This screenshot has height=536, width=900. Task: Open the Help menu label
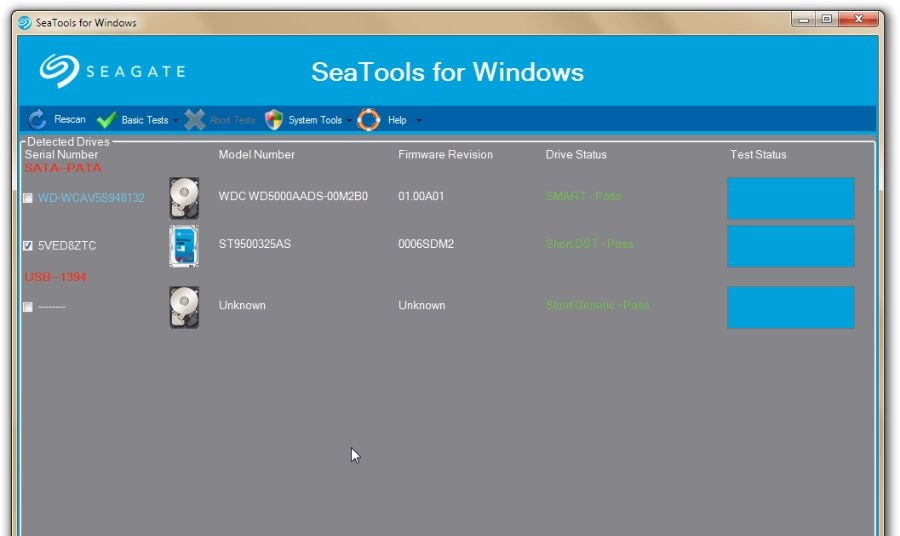397,120
